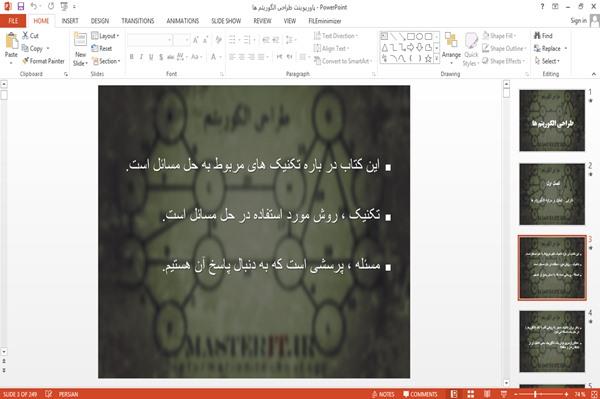Open the DESIGN ribbon tab
The height and width of the screenshot is (399, 600).
[100, 21]
